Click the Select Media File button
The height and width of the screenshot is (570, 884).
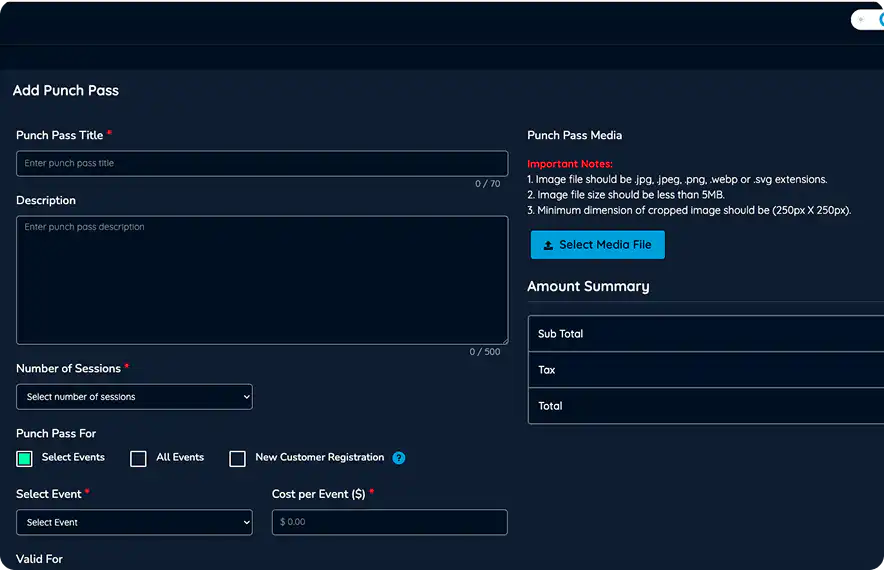(x=598, y=245)
